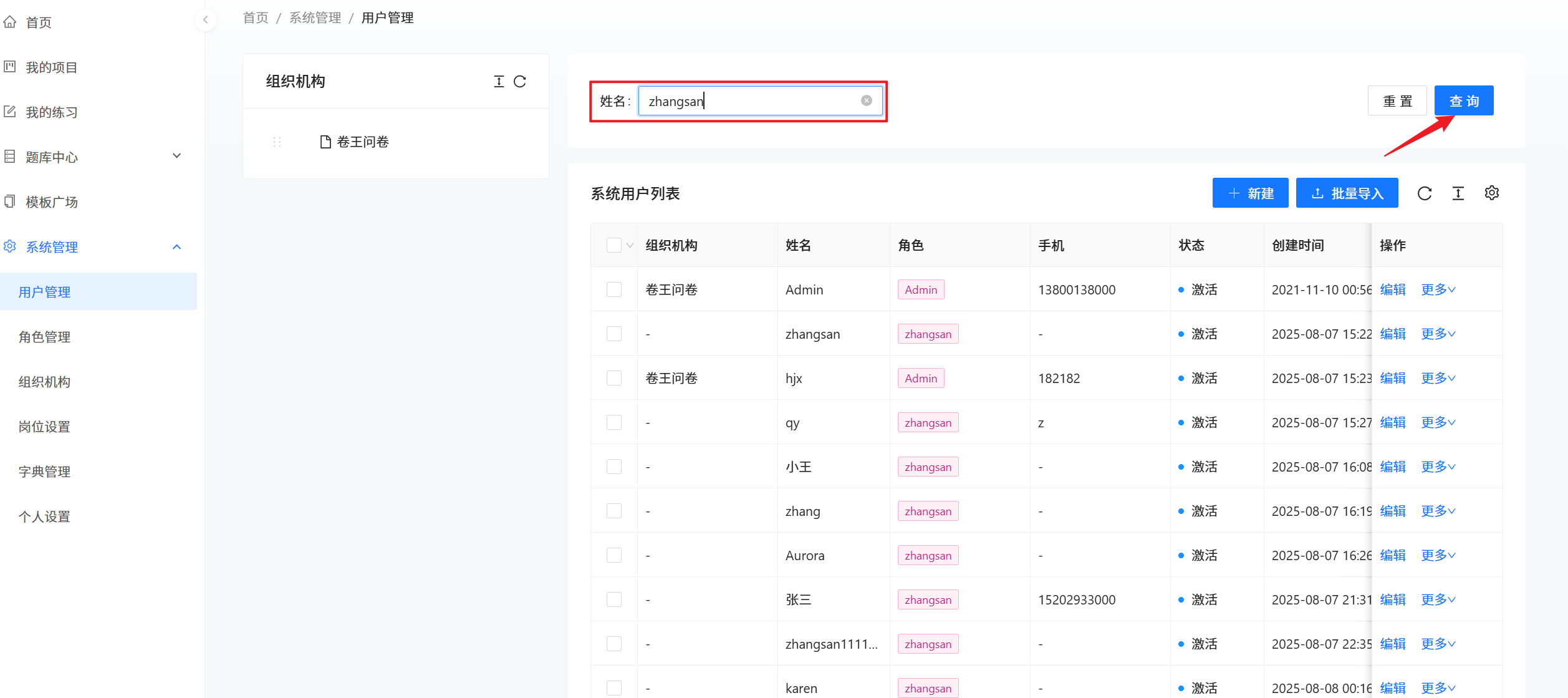Click the 系统管理 gear icon

pyautogui.click(x=10, y=246)
